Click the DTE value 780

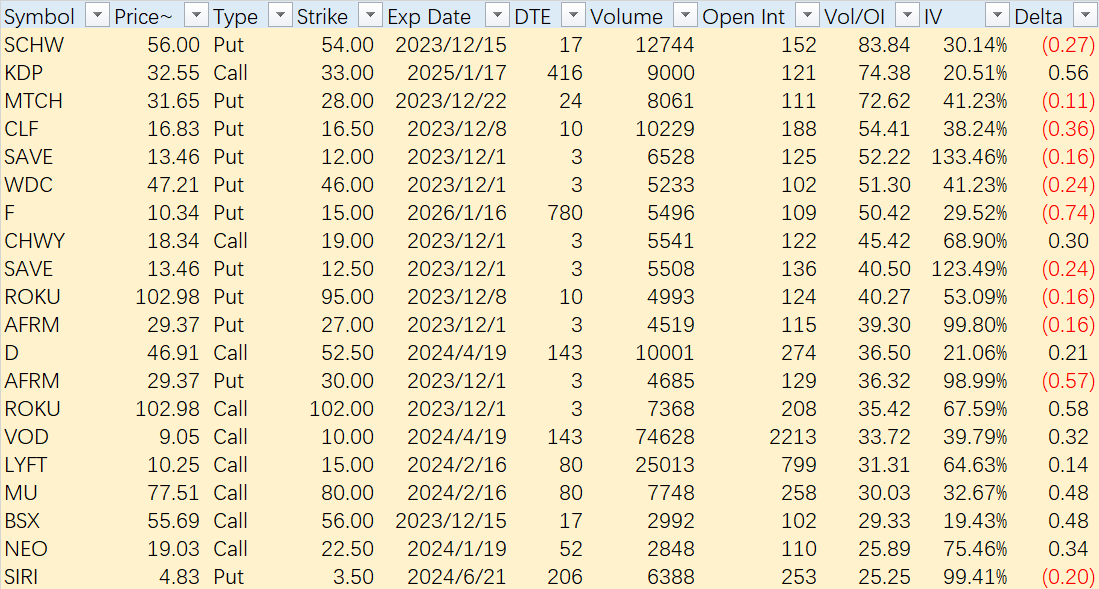point(566,213)
